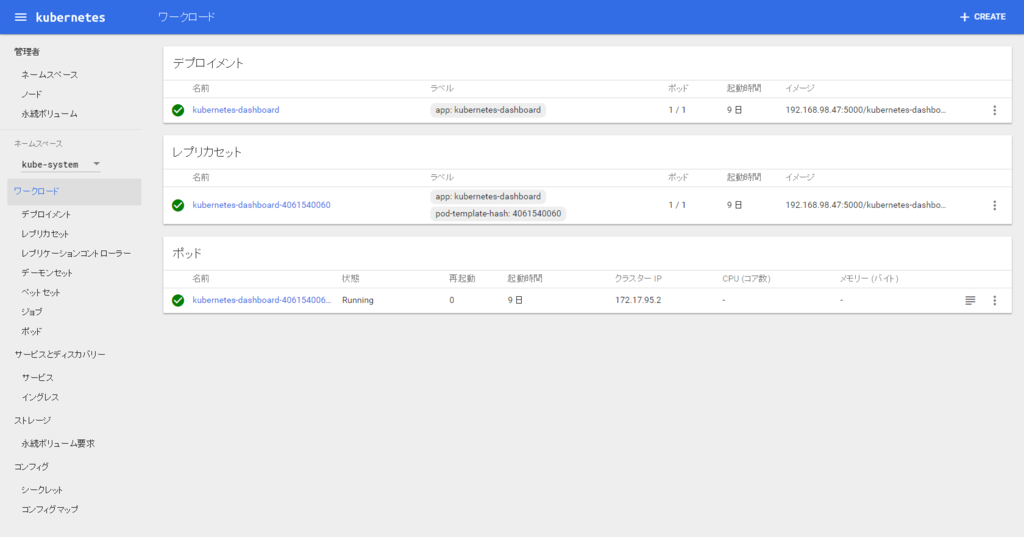1024x537 pixels.
Task: Select デーモンセット in the sidebar
Action: [47, 273]
